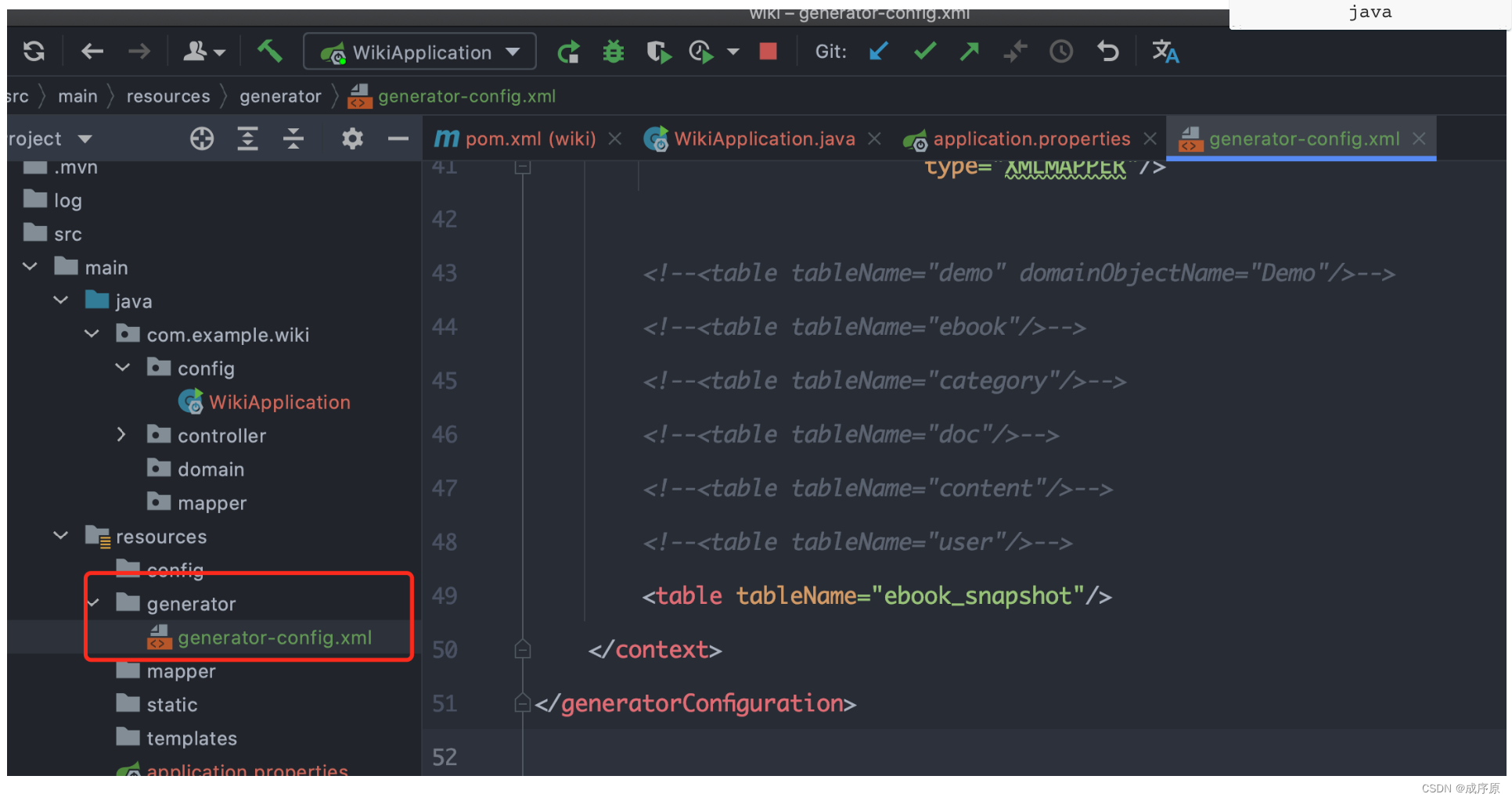The image size is (1512, 801).
Task: Open recent locations with the clock icon
Action: (1060, 52)
